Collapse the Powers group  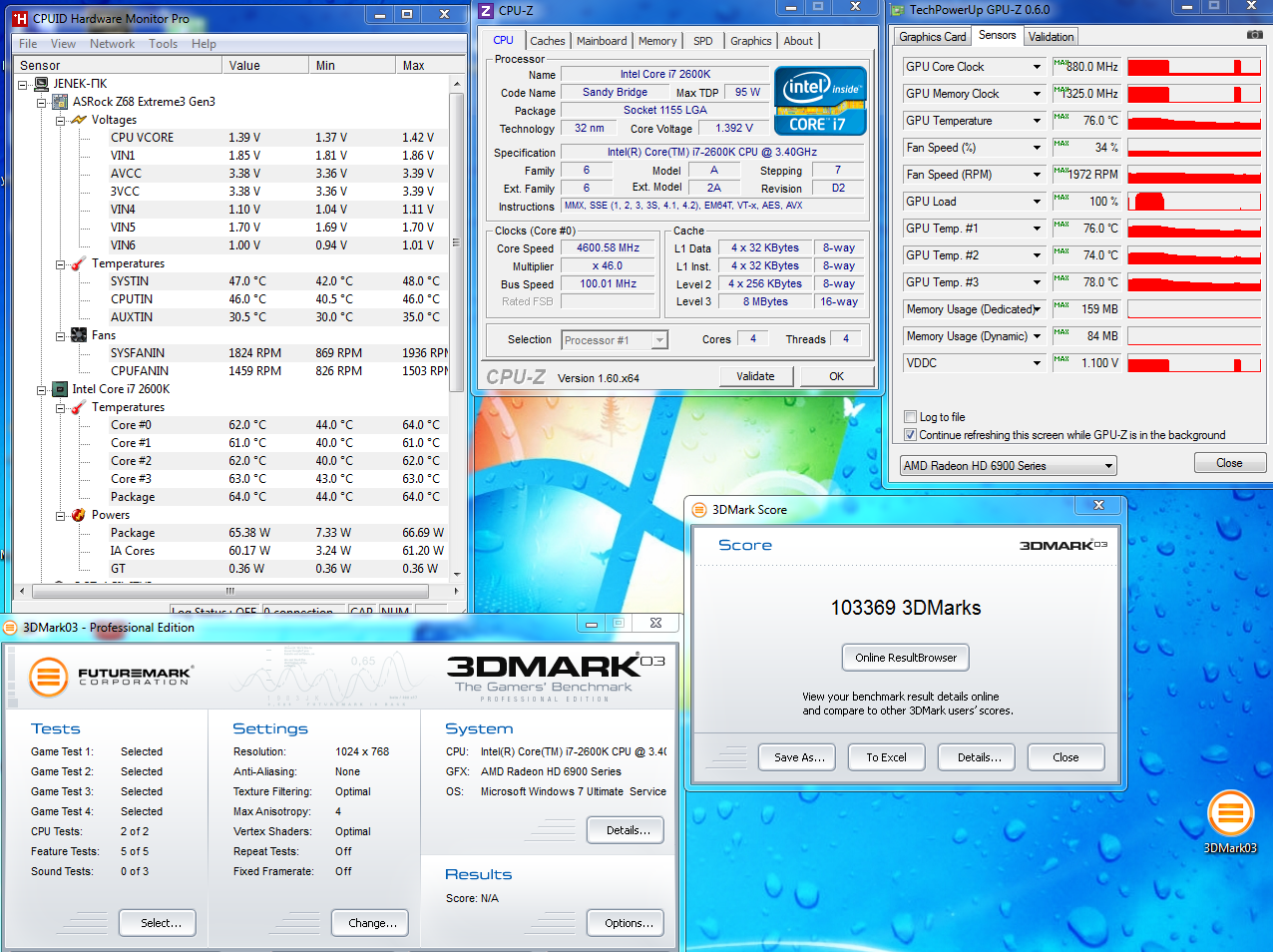pyautogui.click(x=61, y=516)
